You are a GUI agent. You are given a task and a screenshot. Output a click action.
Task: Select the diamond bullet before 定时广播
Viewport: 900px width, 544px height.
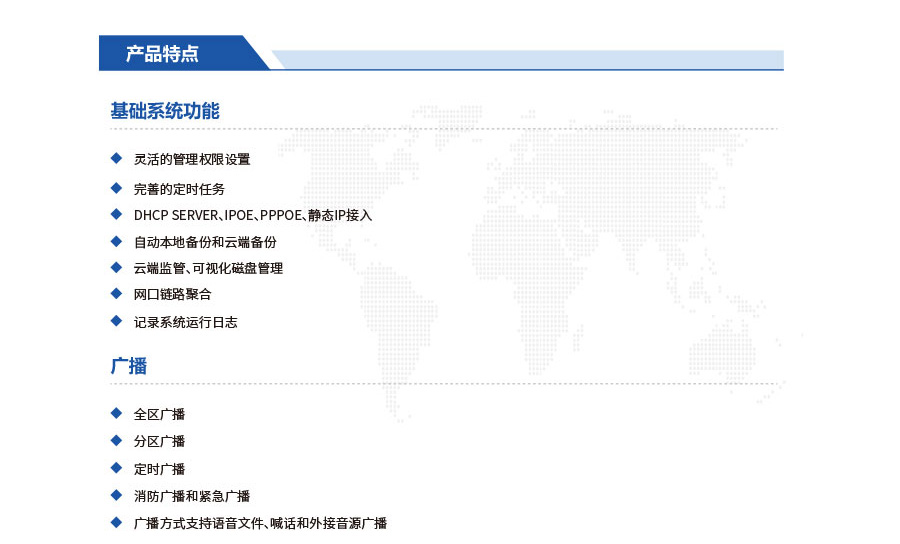pyautogui.click(x=116, y=468)
